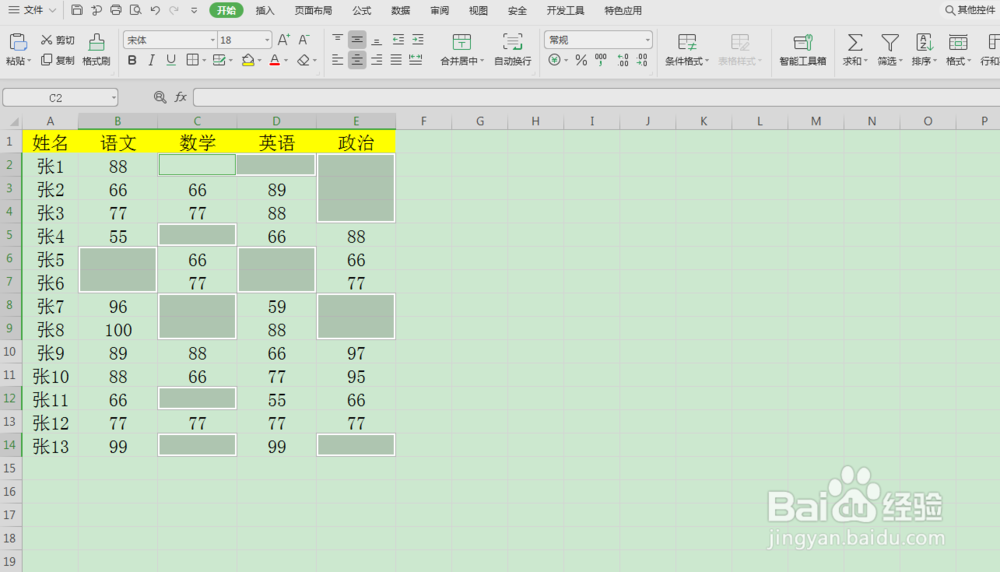Click the Print icon in quick access bar

115,10
